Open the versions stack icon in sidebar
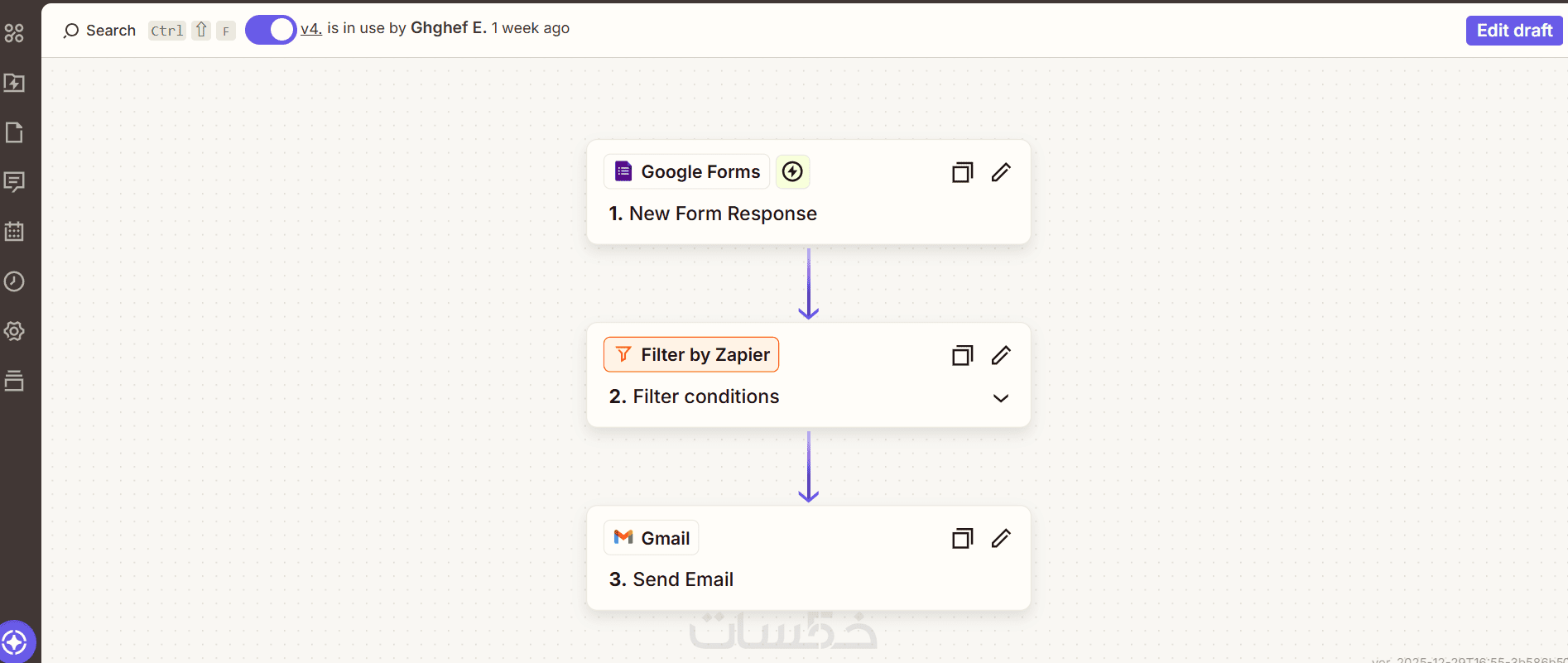1568x663 pixels. tap(14, 381)
